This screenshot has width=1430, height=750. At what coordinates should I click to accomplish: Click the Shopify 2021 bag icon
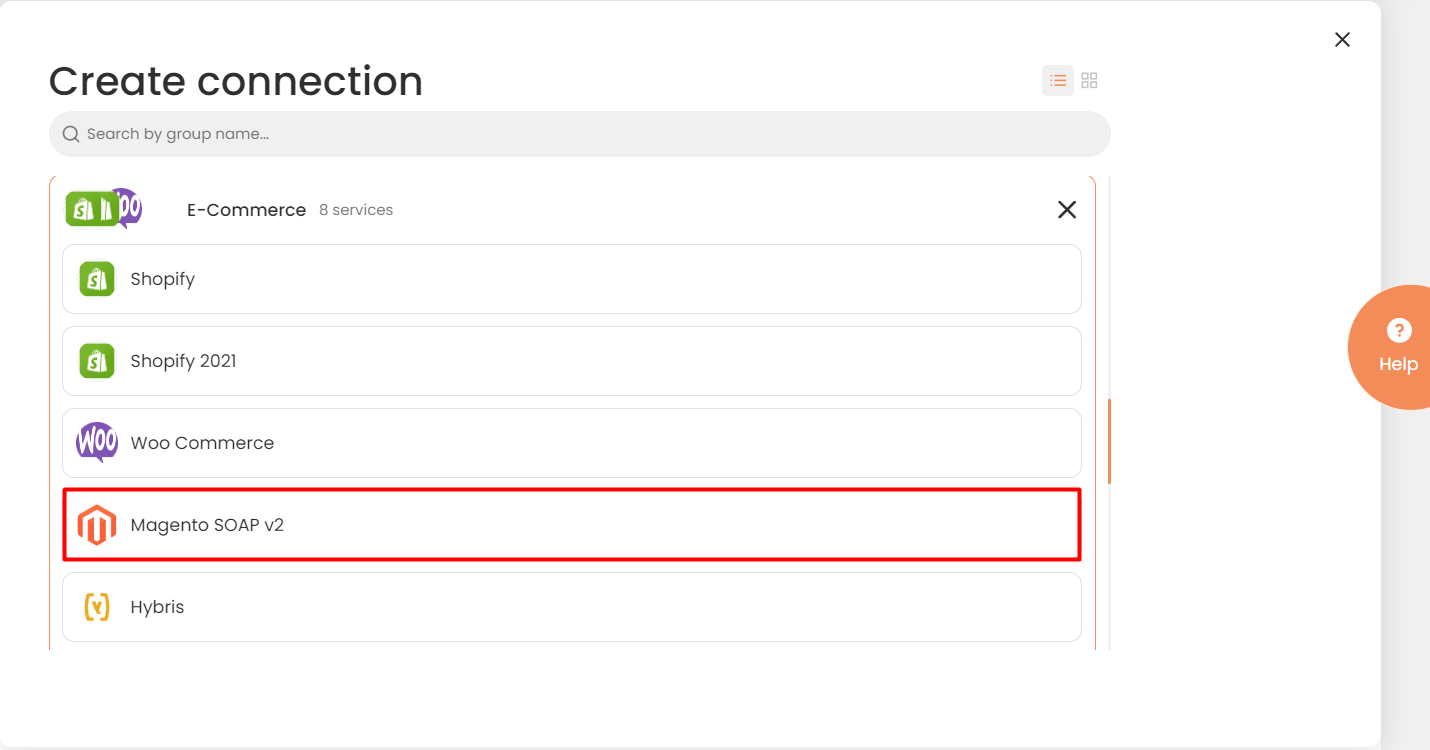97,361
